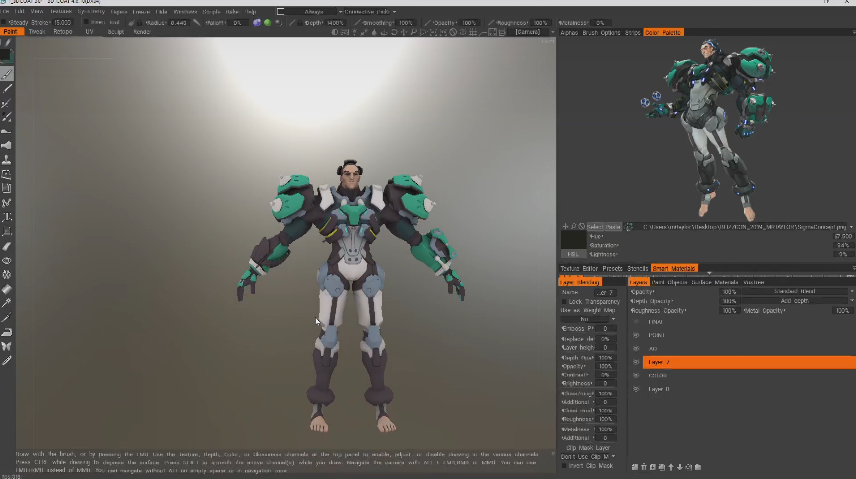
Task: Switch to the Render room tab
Action: click(x=142, y=32)
